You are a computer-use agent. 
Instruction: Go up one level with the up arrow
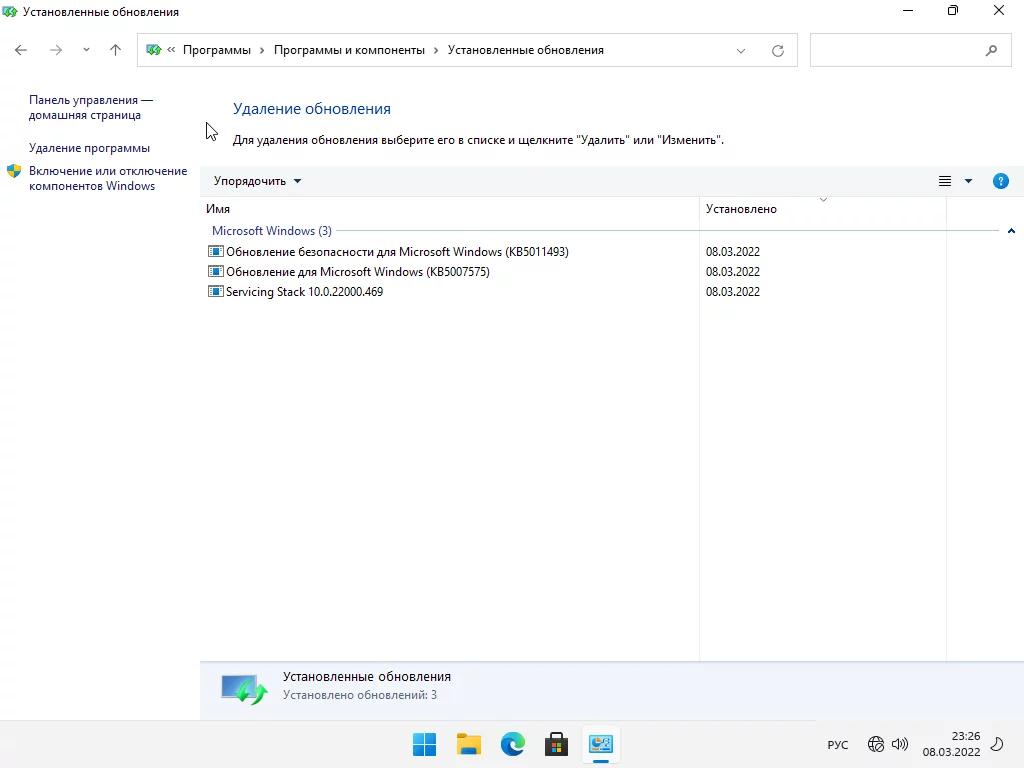point(116,50)
